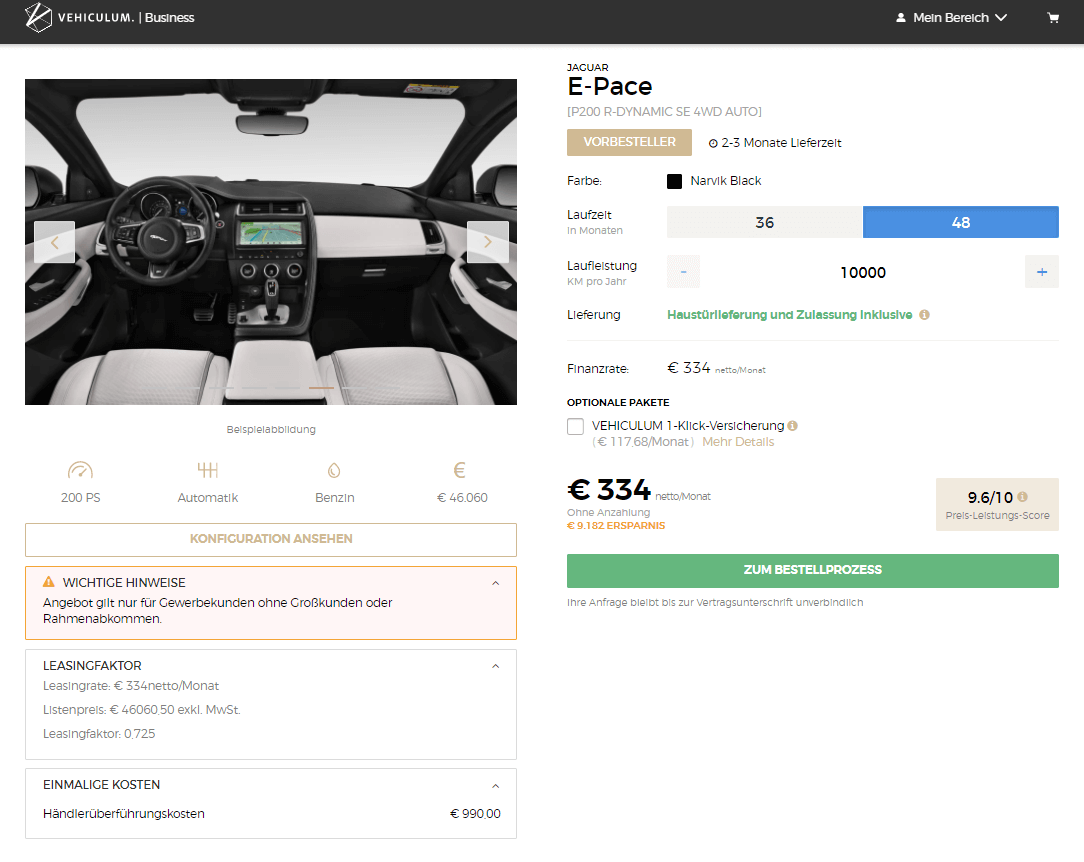Click the Listenpreis € 46060,50 line
1084x862 pixels.
(142, 710)
